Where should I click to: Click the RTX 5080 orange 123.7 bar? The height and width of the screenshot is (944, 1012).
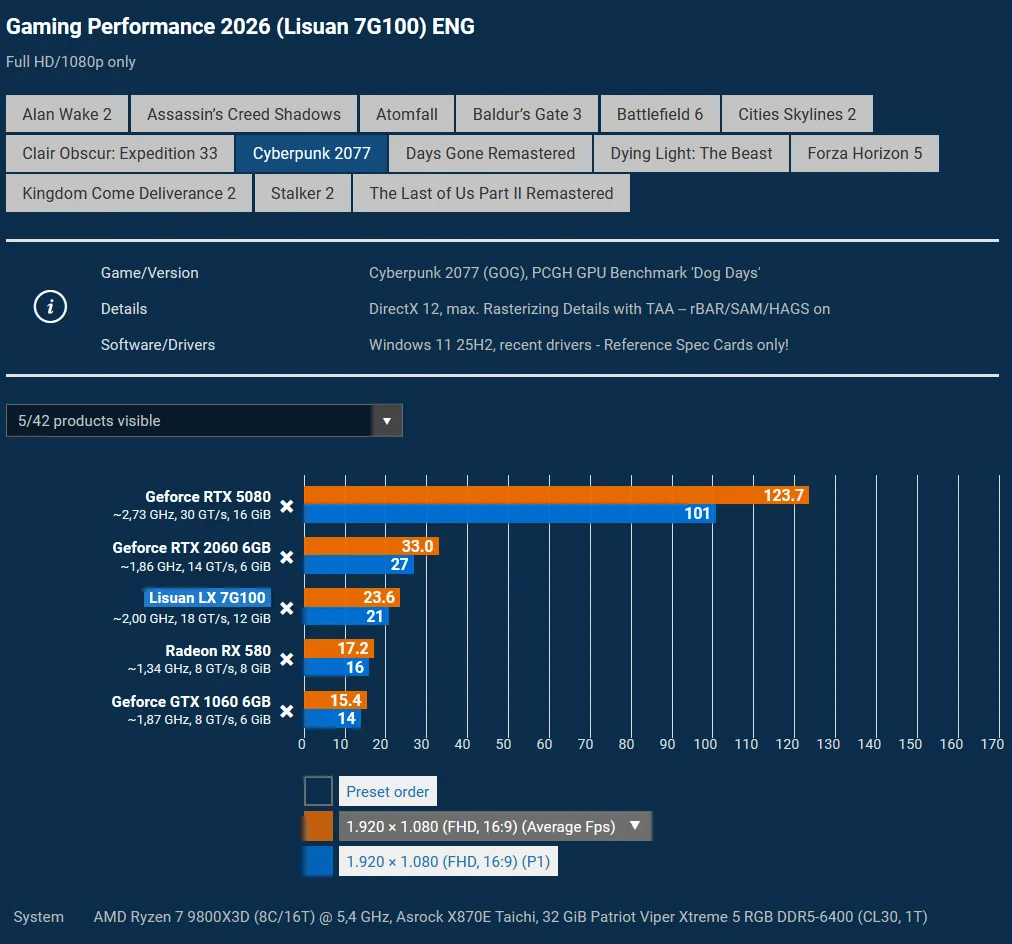556,496
